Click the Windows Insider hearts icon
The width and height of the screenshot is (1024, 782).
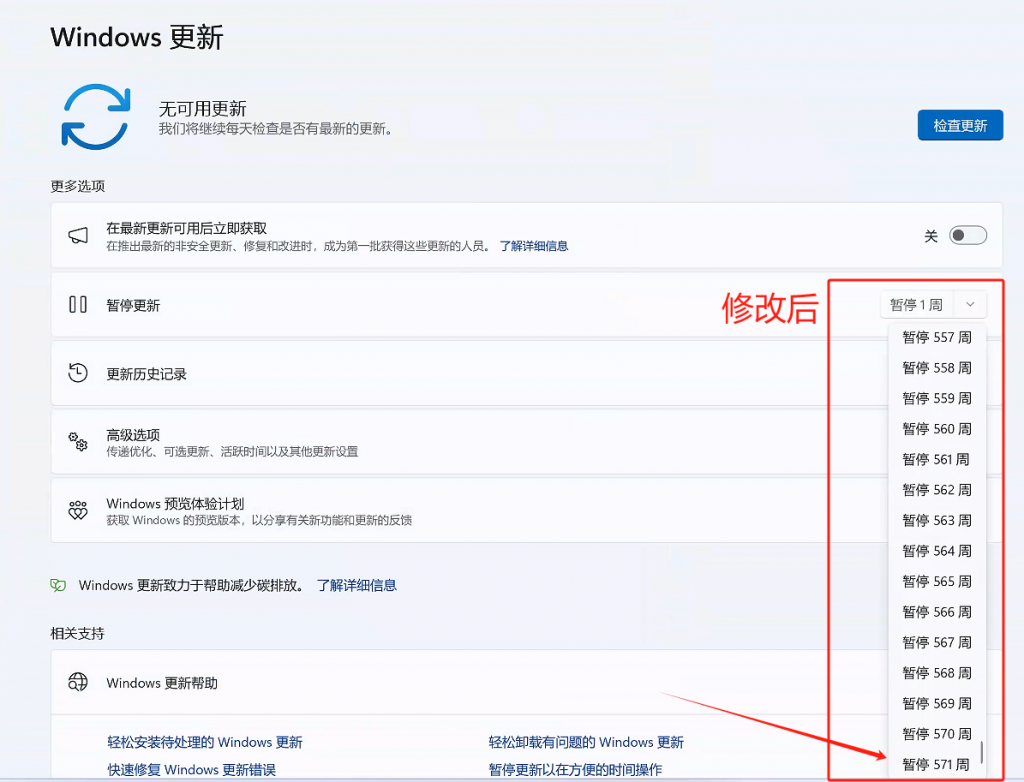point(78,510)
